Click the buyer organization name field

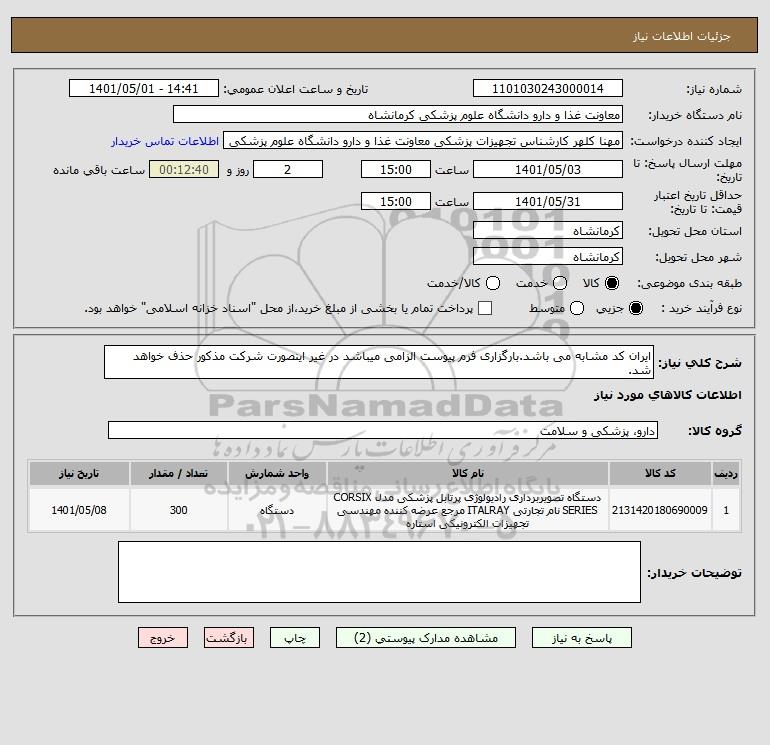pos(398,115)
